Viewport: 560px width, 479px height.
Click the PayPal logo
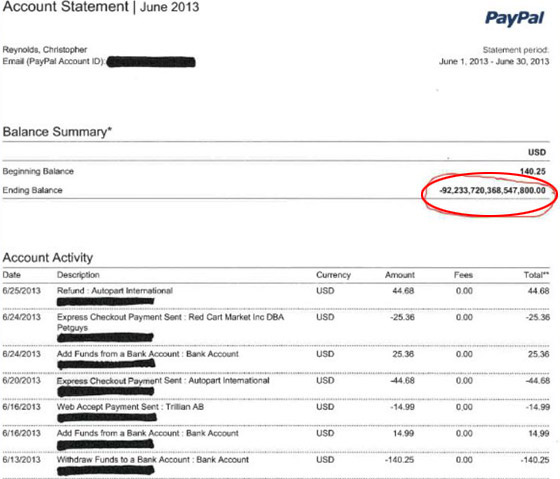click(x=514, y=18)
